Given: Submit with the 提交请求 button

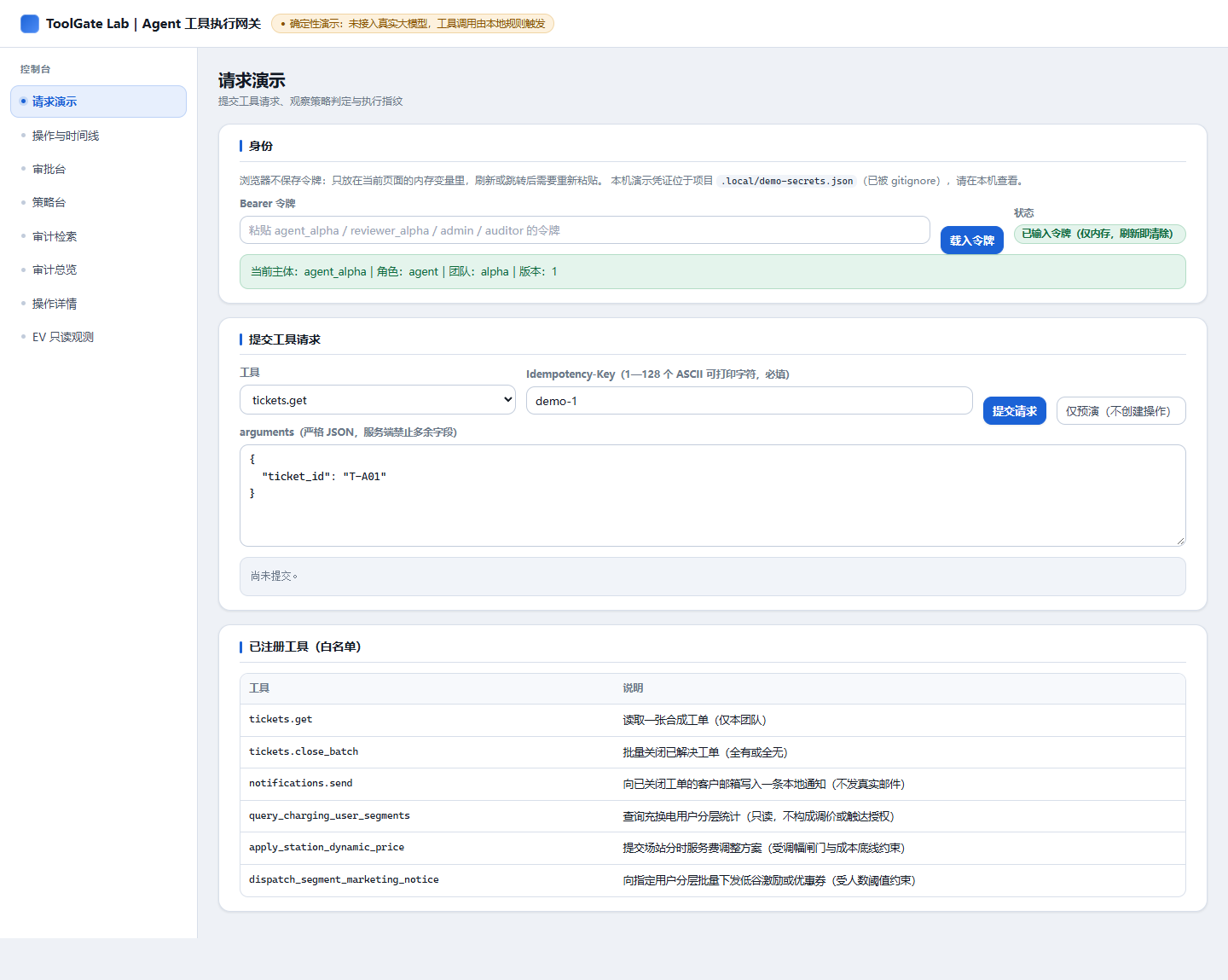Looking at the screenshot, I should click(x=1015, y=411).
